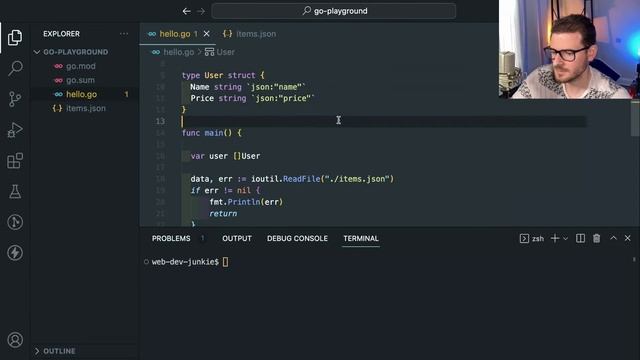Split the terminal pane
The width and height of the screenshot is (640, 360).
tap(580, 238)
